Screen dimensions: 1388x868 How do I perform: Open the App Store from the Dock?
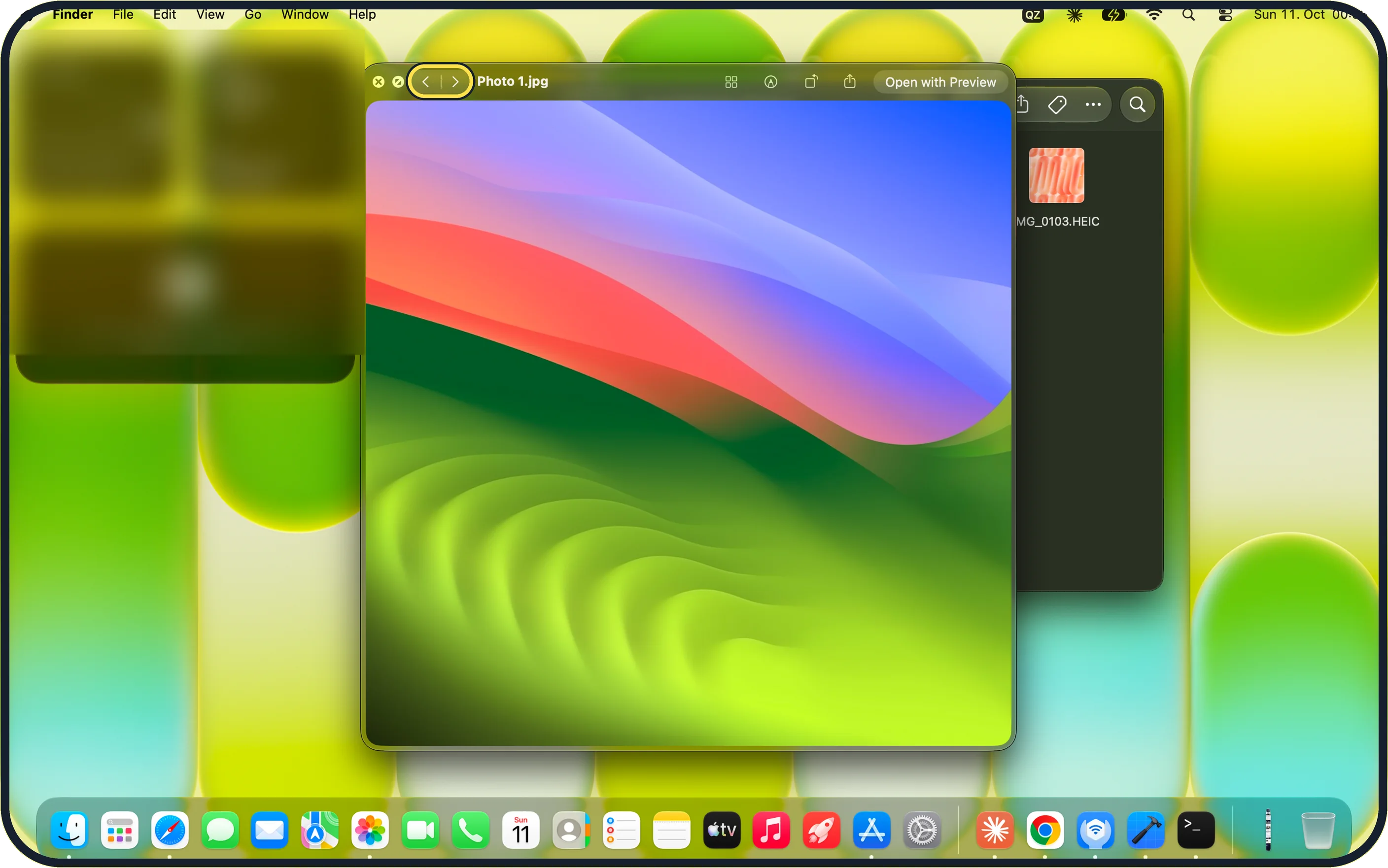tap(871, 830)
